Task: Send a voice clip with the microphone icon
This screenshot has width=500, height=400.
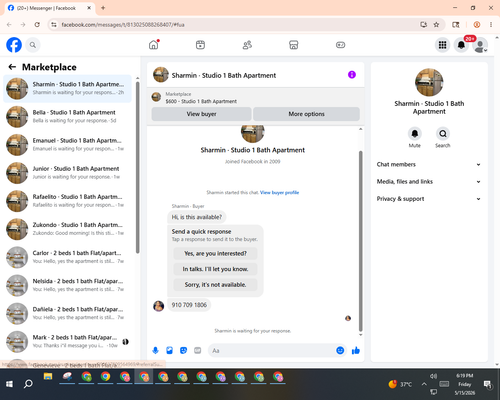Action: click(x=155, y=350)
